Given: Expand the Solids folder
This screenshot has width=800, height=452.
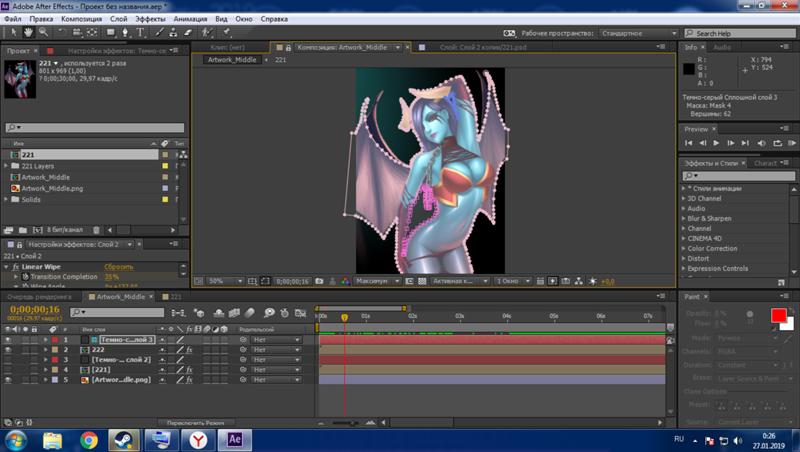Looking at the screenshot, I should [x=6, y=199].
